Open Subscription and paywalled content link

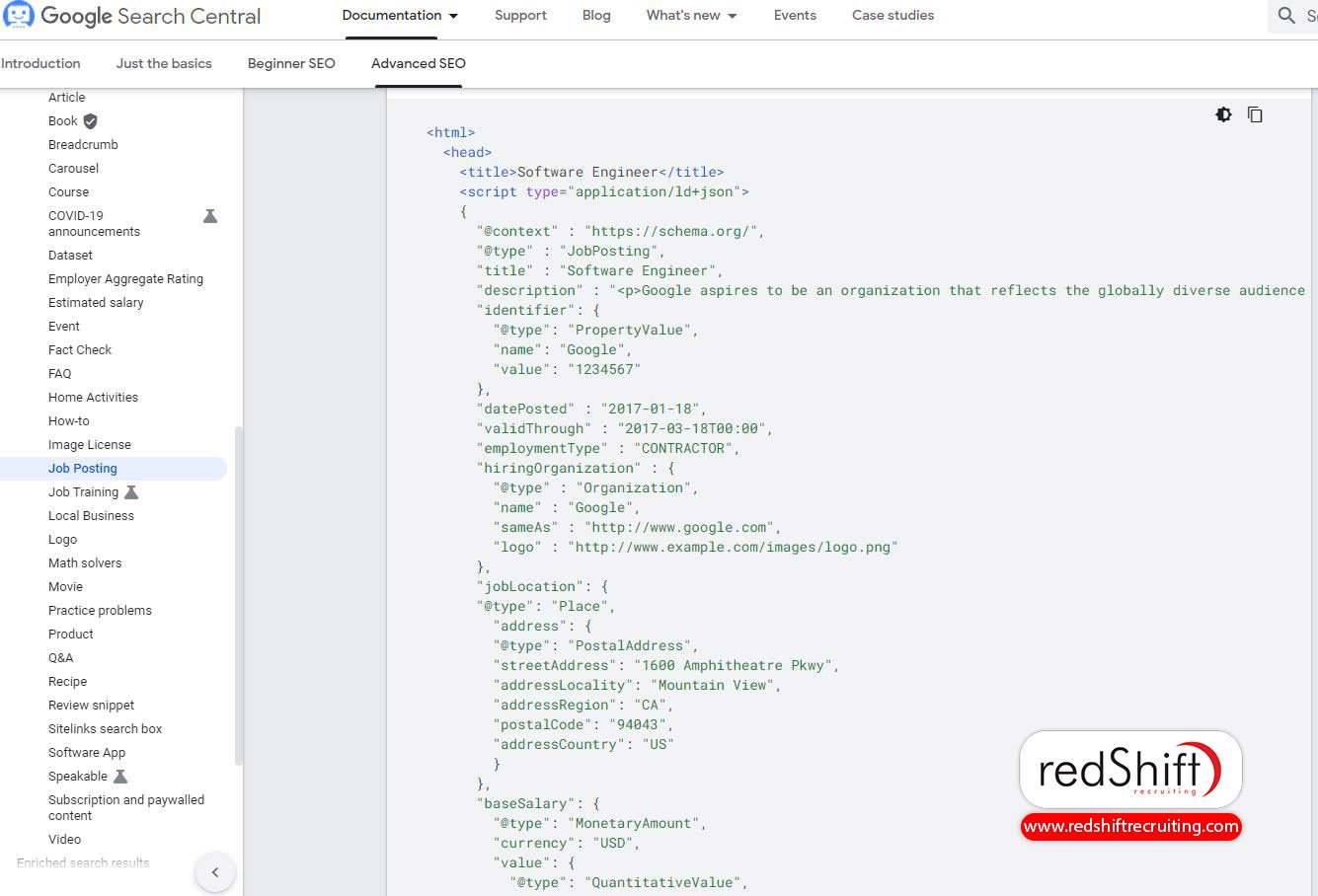[126, 808]
